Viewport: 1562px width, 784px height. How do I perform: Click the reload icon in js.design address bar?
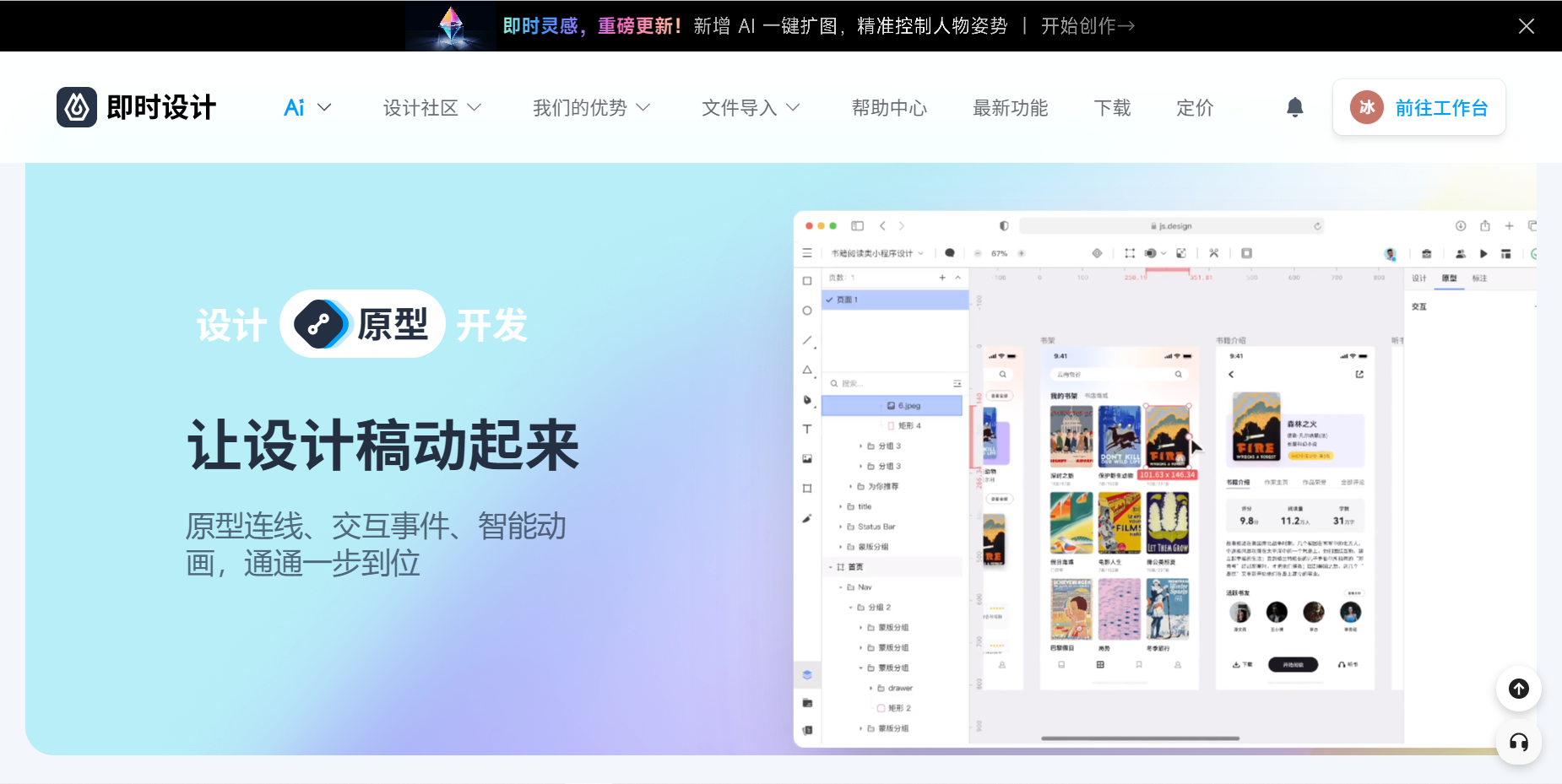1316,226
